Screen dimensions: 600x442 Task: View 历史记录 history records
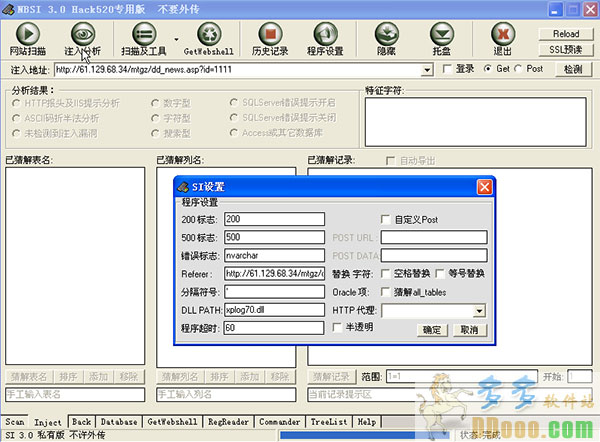pyautogui.click(x=270, y=39)
